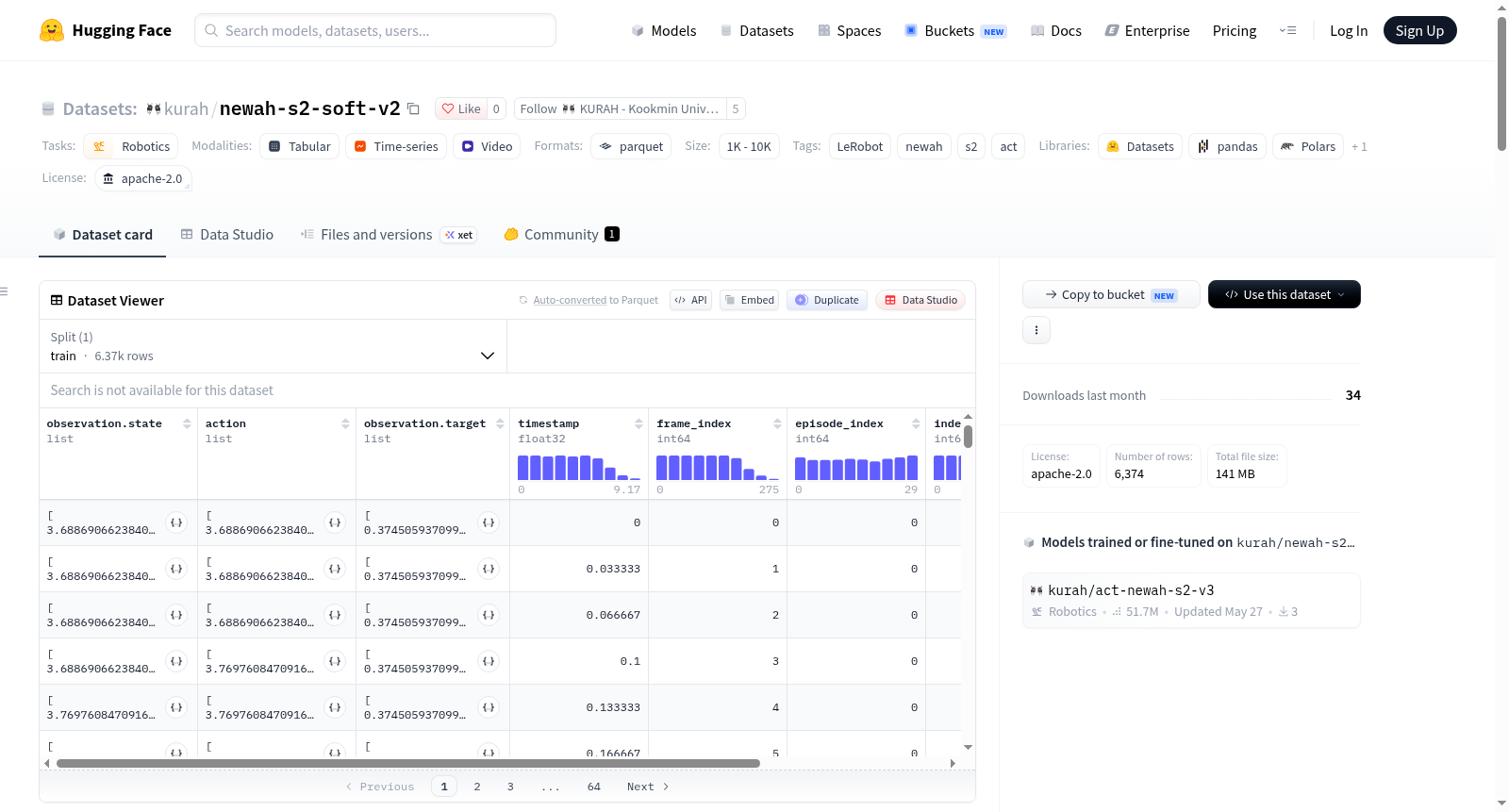Open the Models menu item
Viewport: 1509px width, 812px height.
click(664, 30)
